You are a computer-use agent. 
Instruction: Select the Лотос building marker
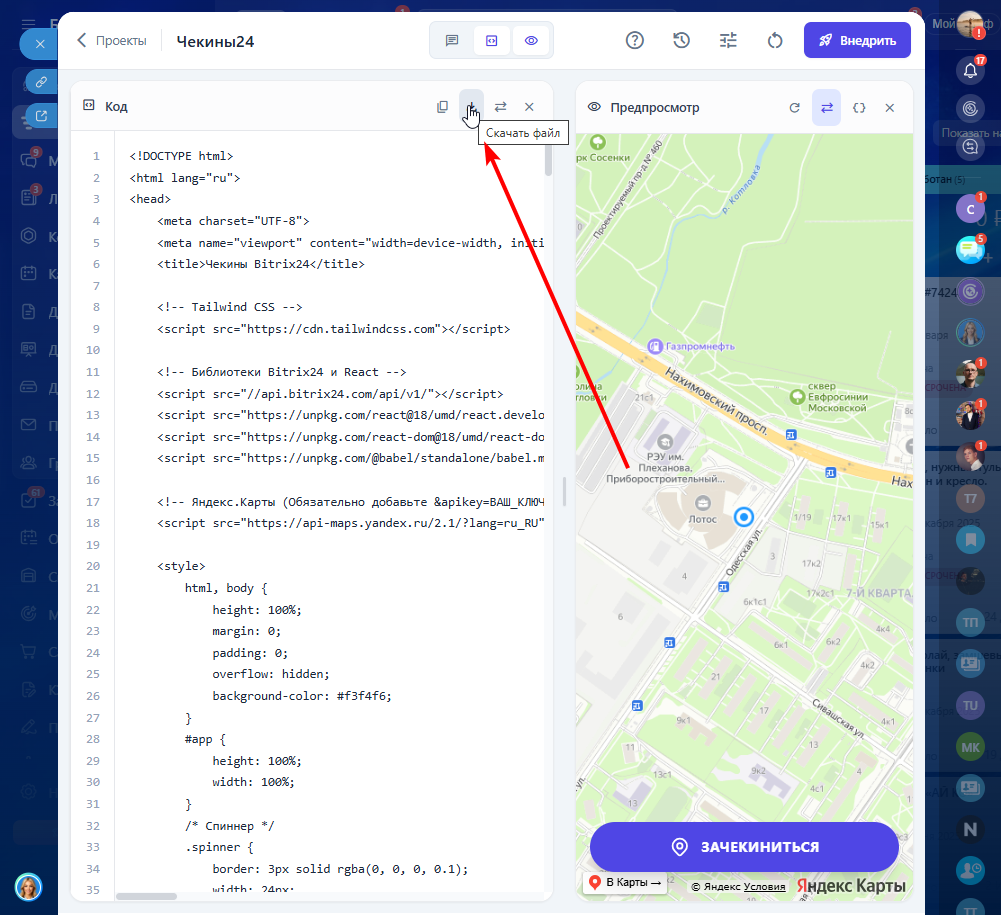pos(703,510)
